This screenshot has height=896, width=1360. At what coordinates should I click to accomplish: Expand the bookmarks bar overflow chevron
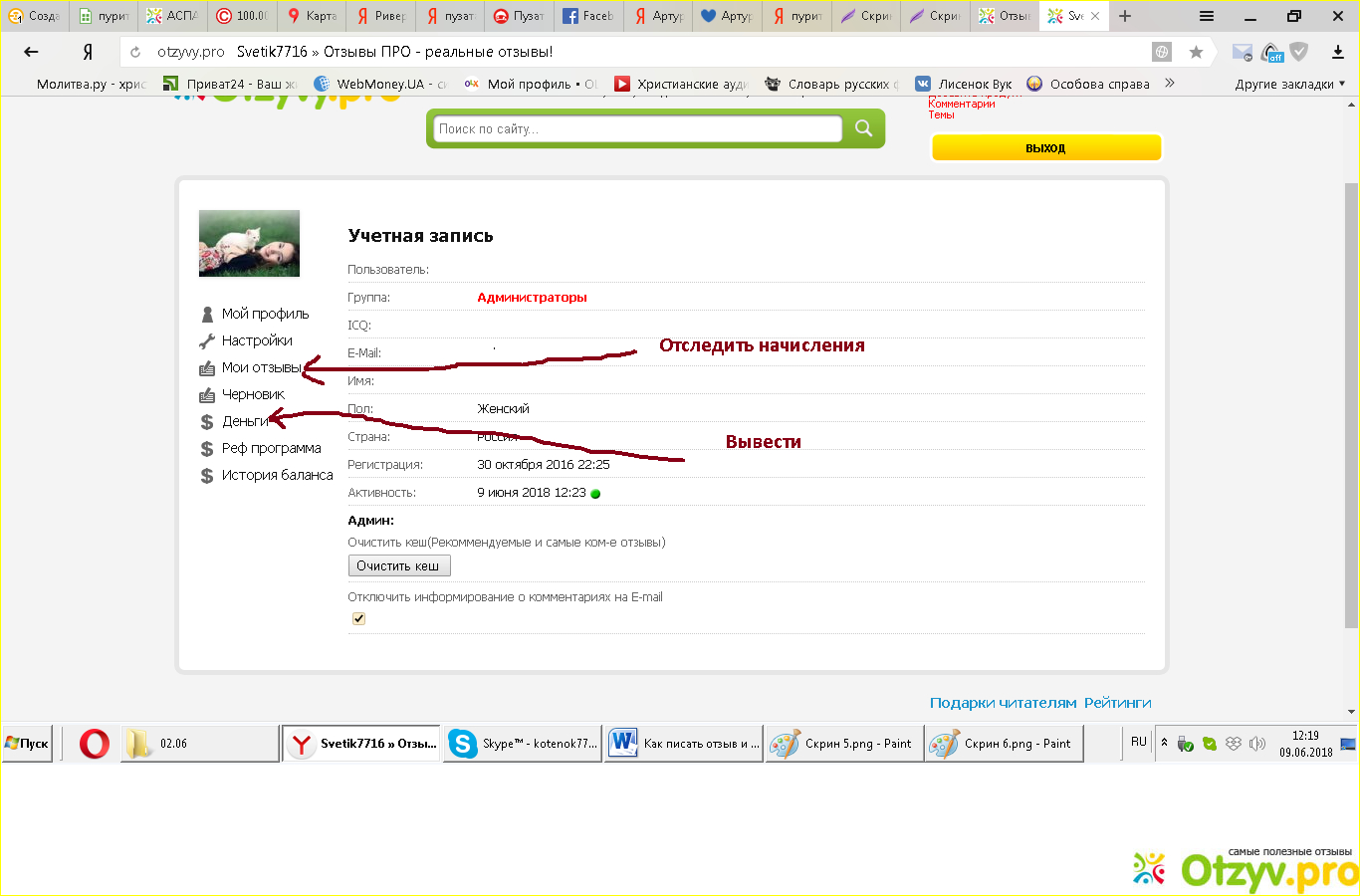click(1170, 84)
